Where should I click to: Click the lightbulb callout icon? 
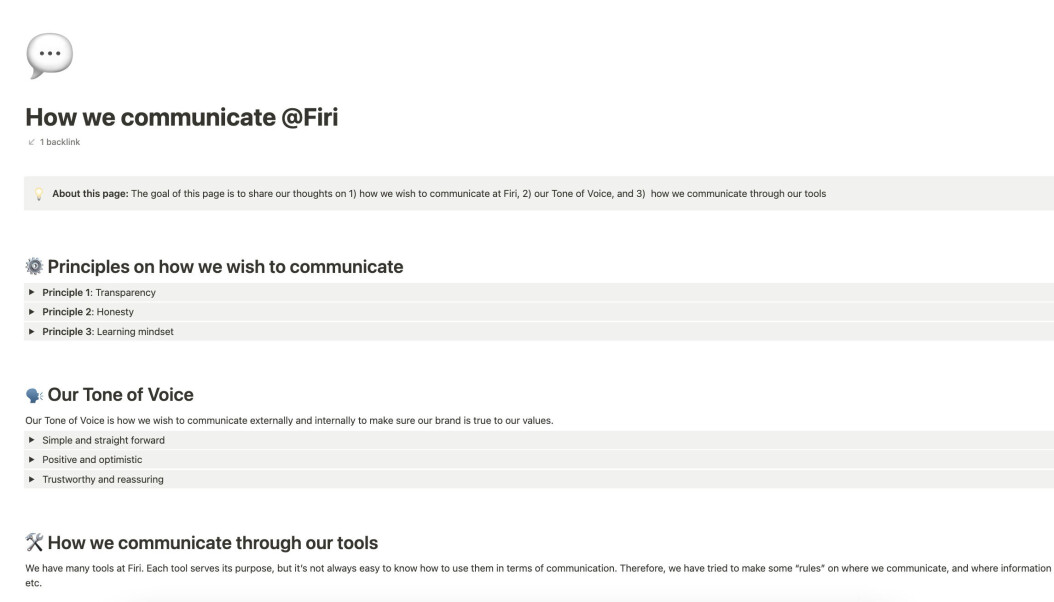coord(39,194)
